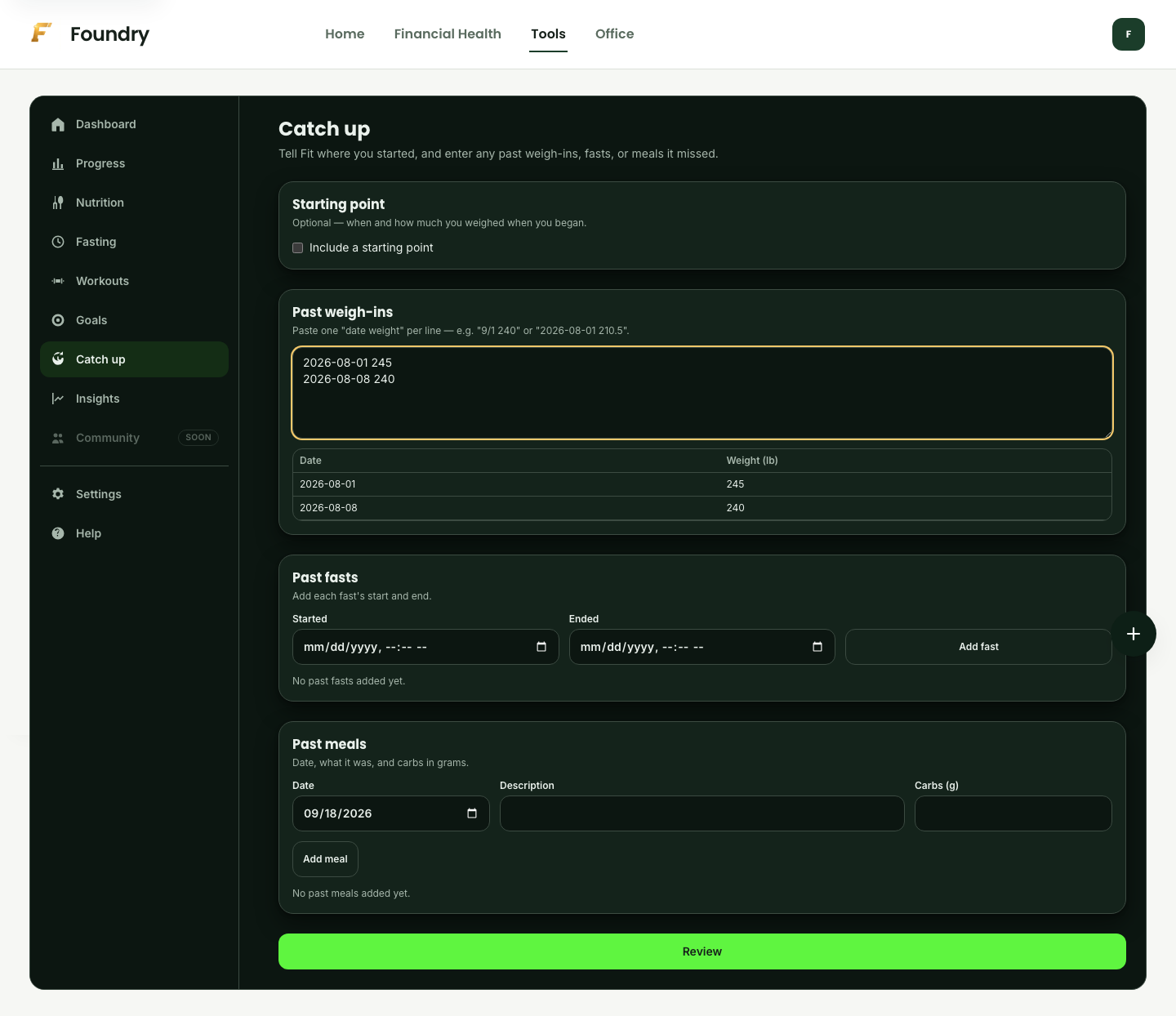Click the Add meal button
Image resolution: width=1176 pixels, height=1016 pixels.
[x=325, y=859]
